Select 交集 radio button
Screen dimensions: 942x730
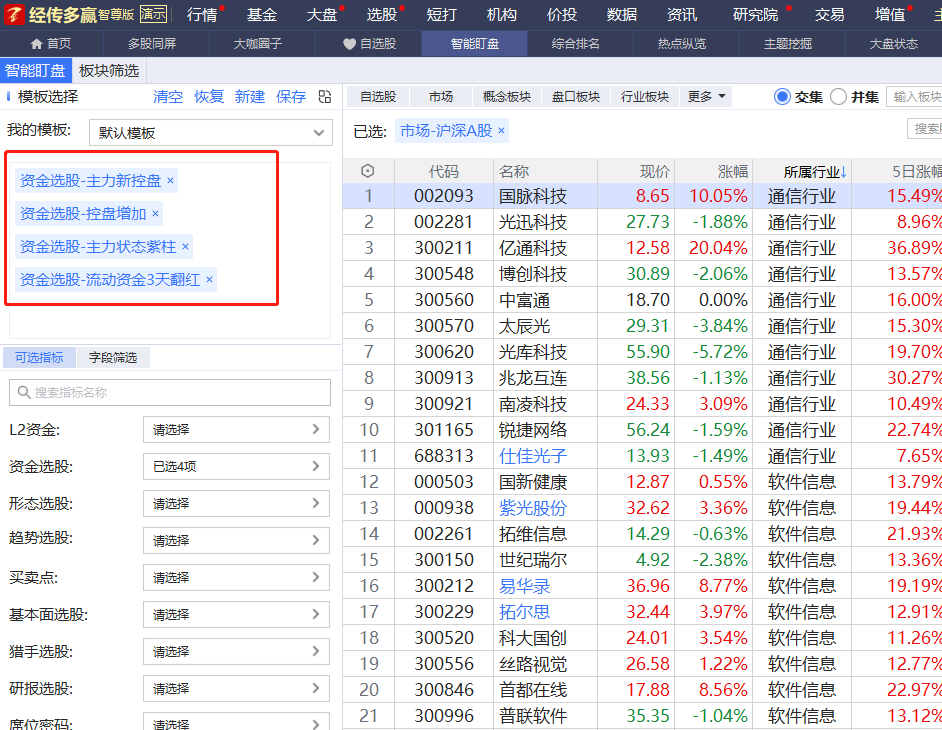[782, 97]
